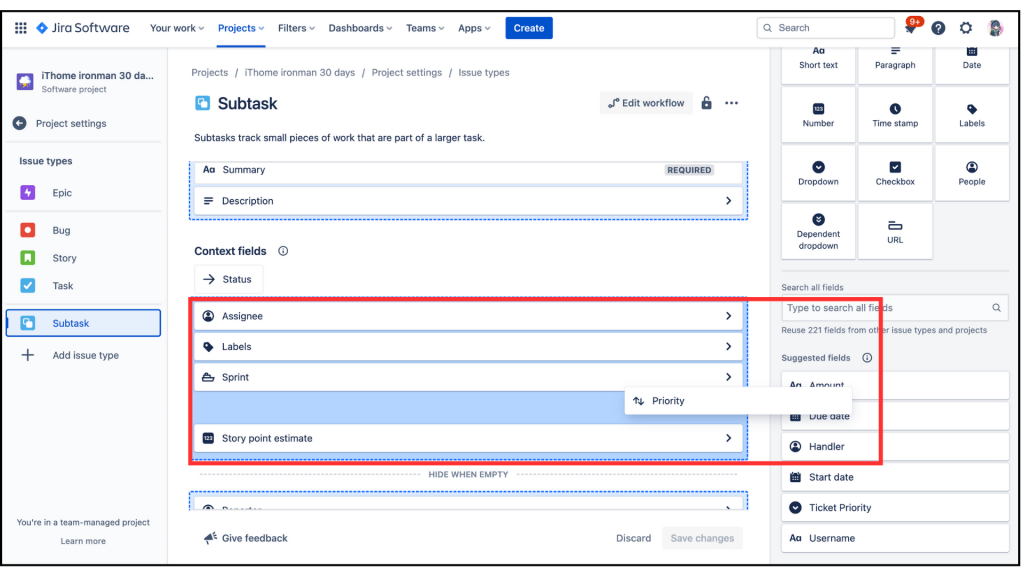The width and height of the screenshot is (1024, 576).
Task: Open the help question mark icon
Action: [938, 28]
